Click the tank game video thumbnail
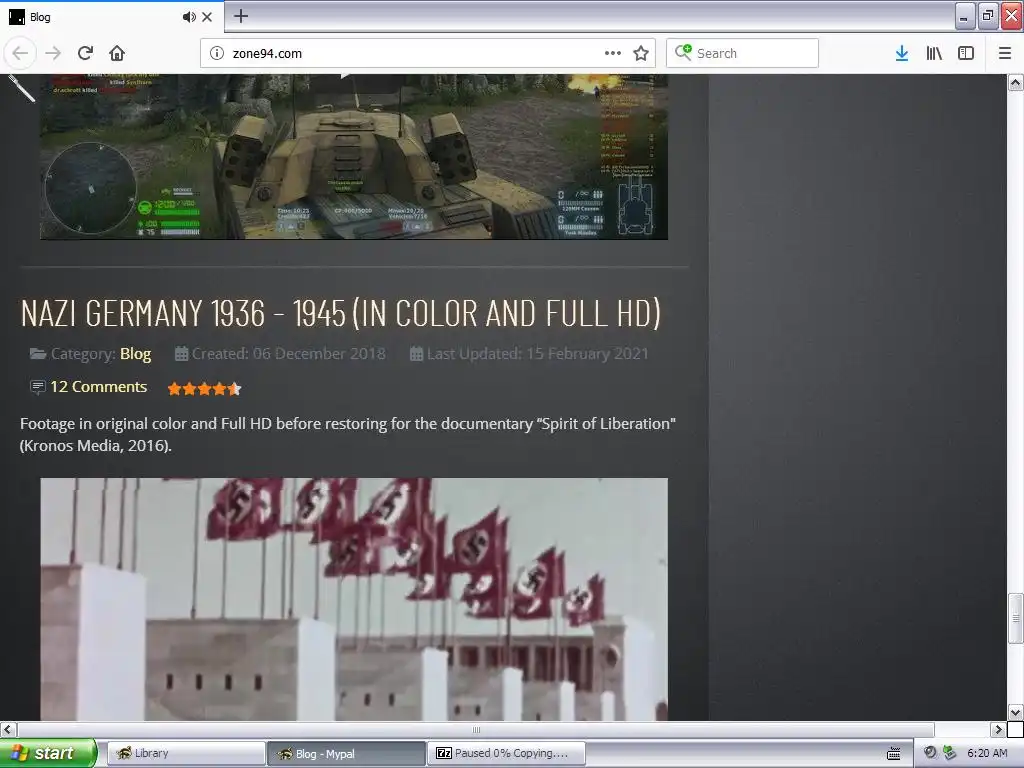This screenshot has height=768, width=1024. [x=354, y=157]
